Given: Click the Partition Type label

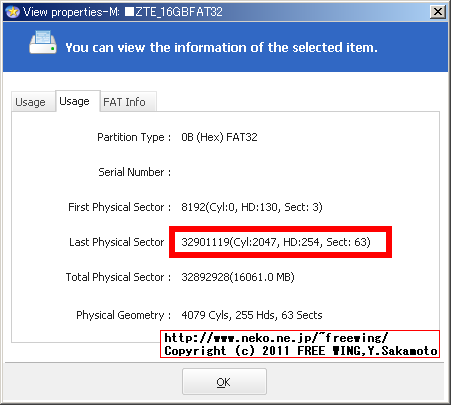Looking at the screenshot, I should click(134, 137).
